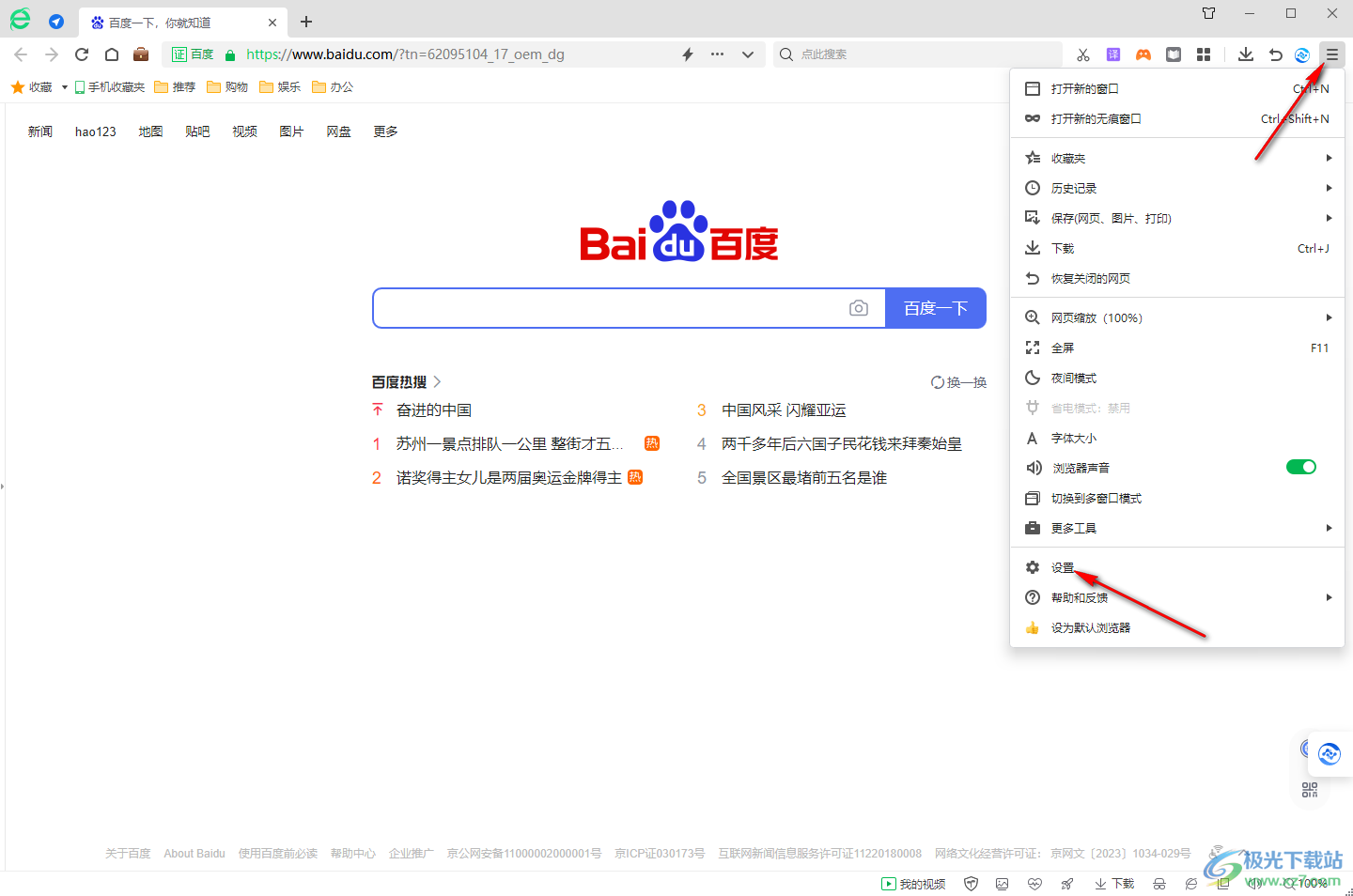Open the hao123 link
Image resolution: width=1353 pixels, height=896 pixels.
click(x=96, y=131)
